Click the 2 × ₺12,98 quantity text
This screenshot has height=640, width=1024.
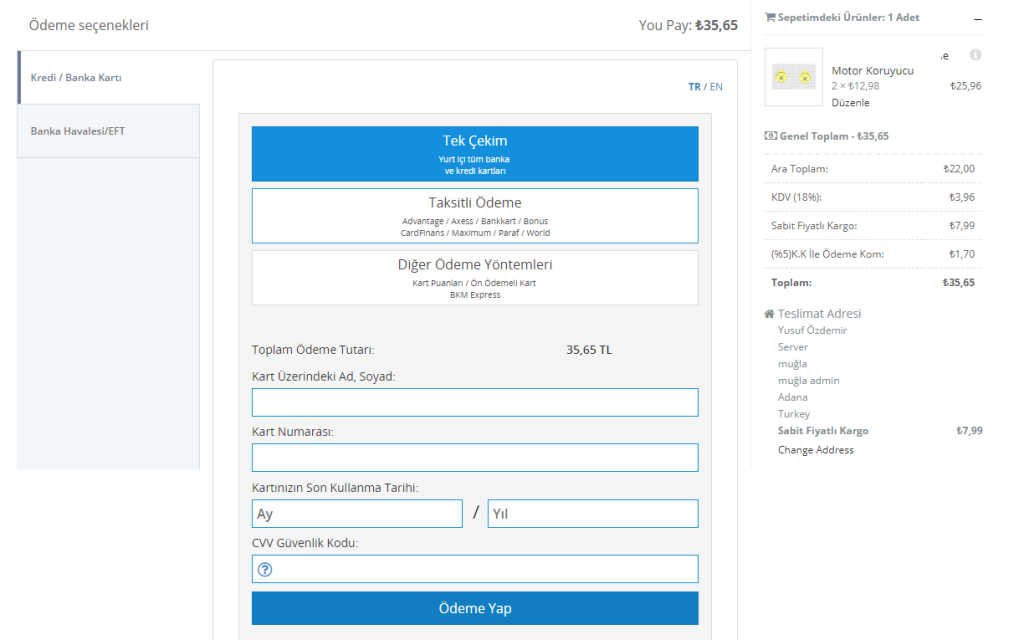pos(856,86)
